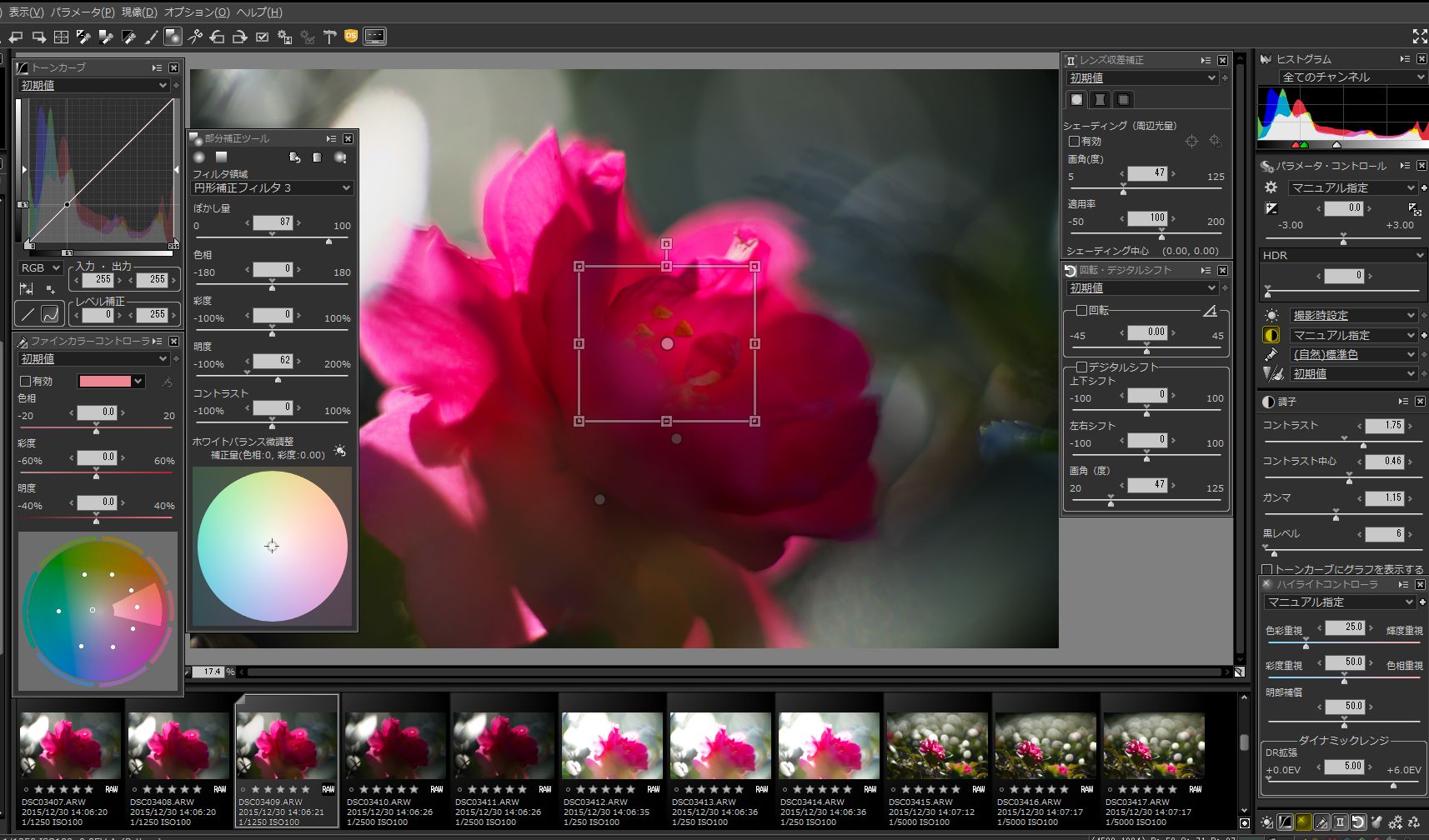This screenshot has height=840, width=1429.
Task: Select the brush tool in top toolbar
Action: pos(151,37)
